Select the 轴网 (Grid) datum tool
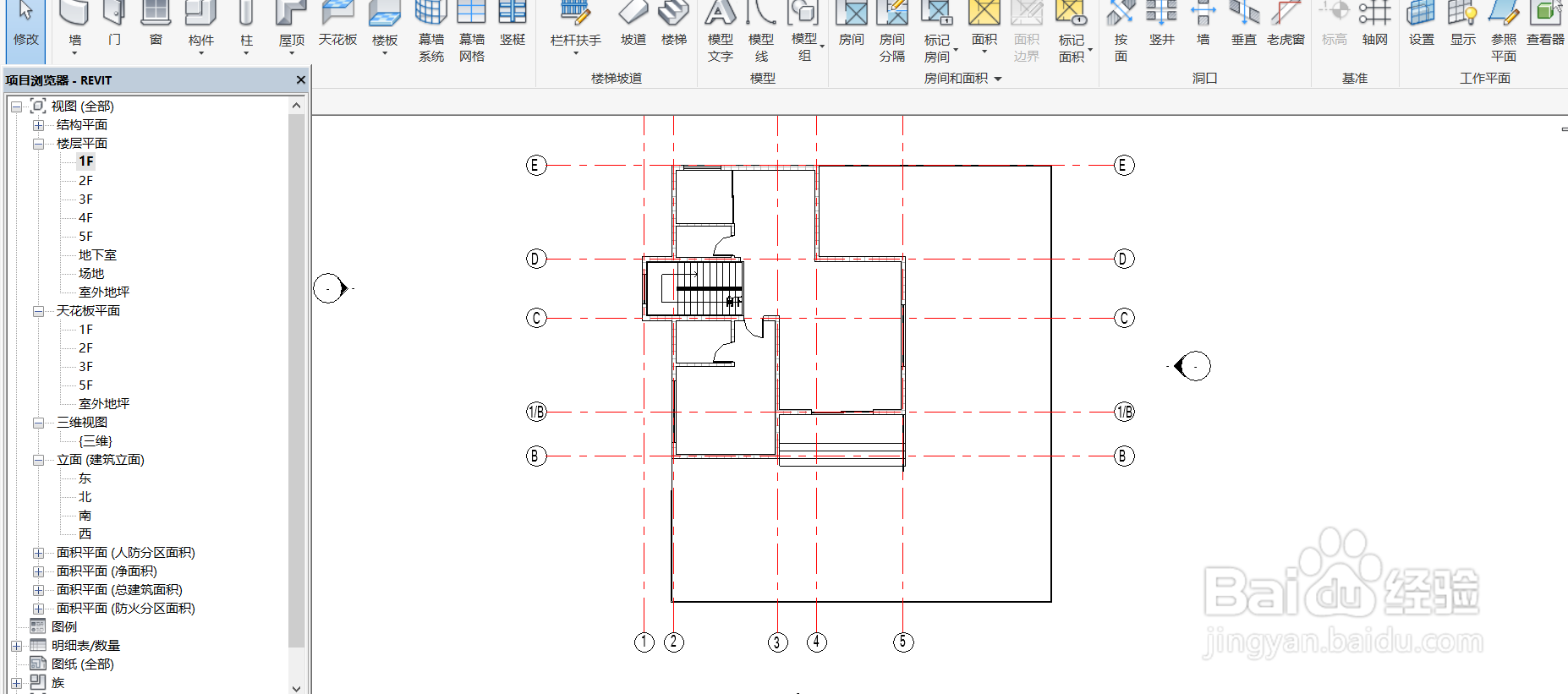 pyautogui.click(x=1375, y=25)
